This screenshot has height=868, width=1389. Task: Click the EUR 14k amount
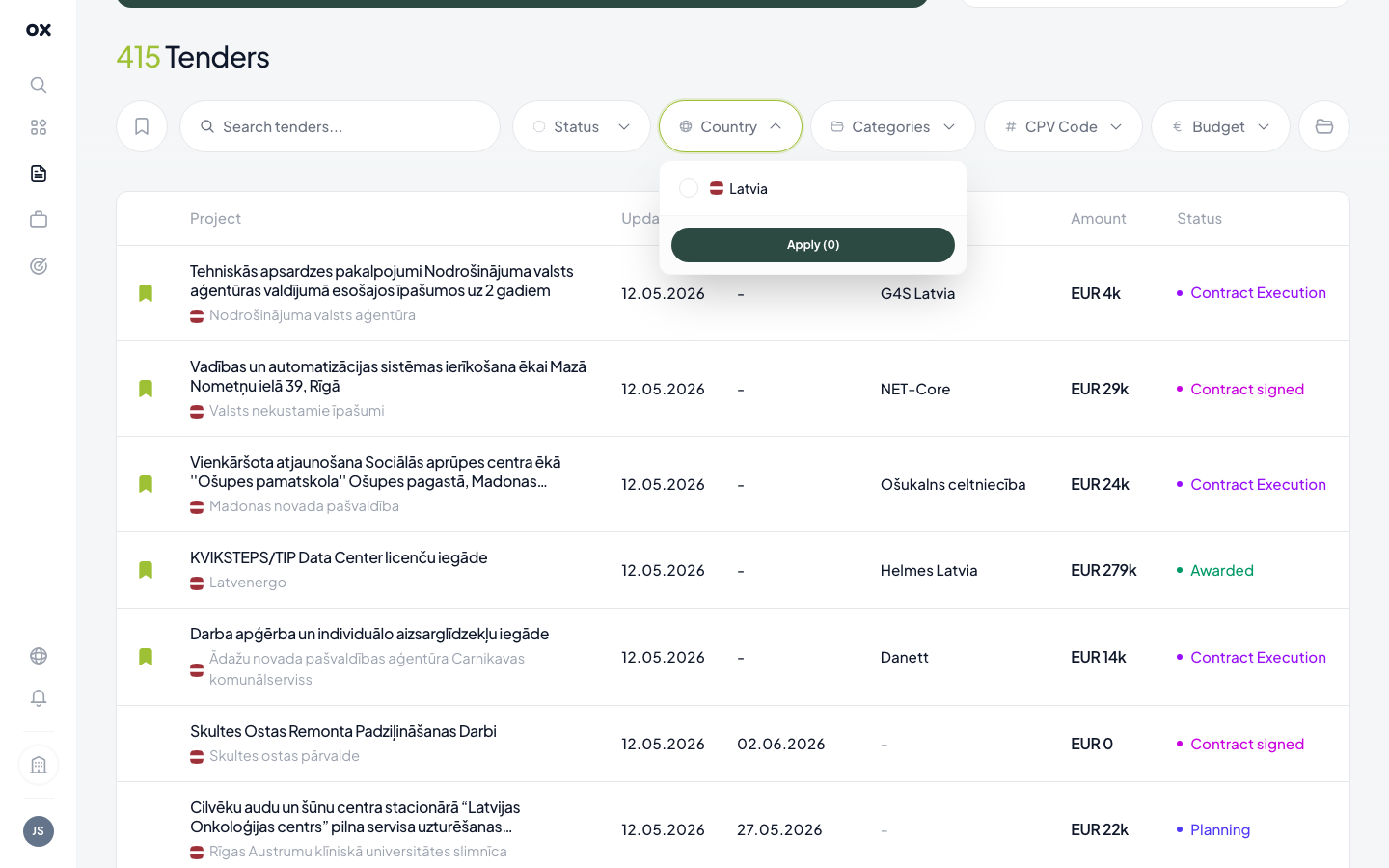tap(1099, 657)
